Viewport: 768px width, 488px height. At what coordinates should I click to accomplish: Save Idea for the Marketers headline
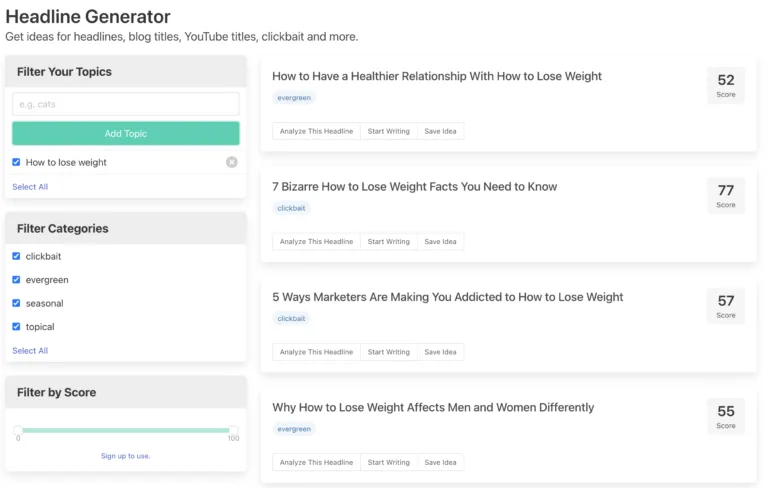440,352
